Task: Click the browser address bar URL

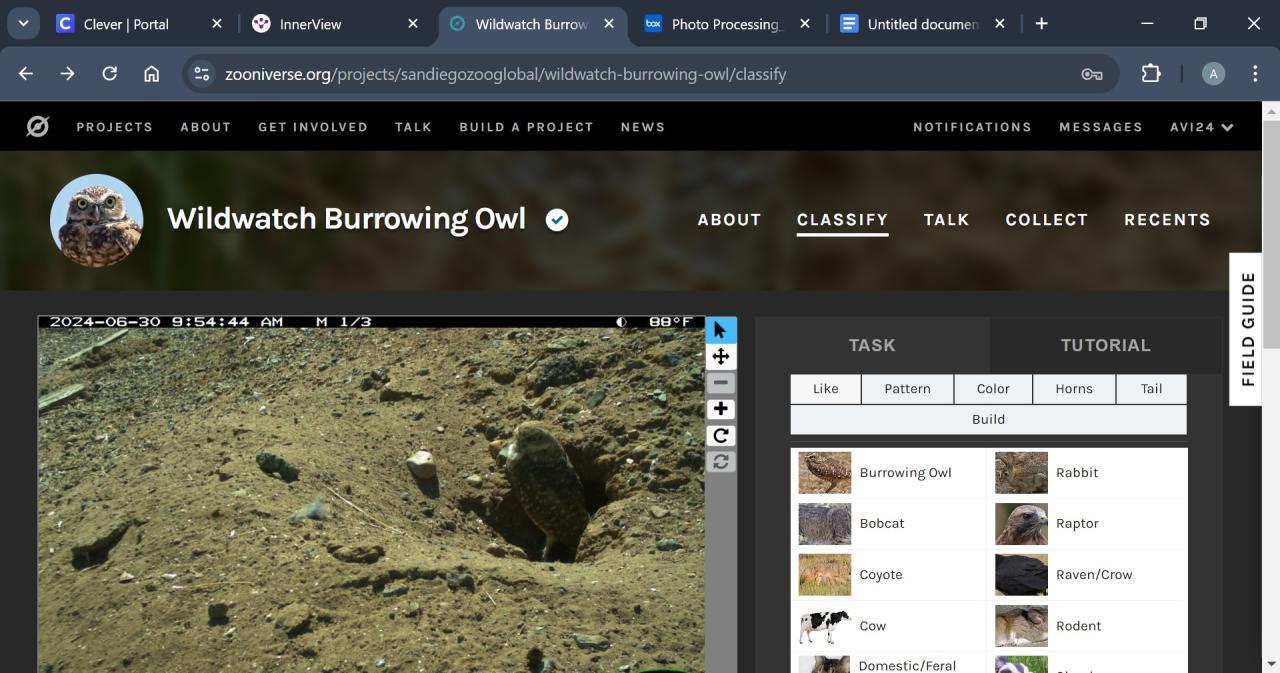Action: tap(506, 74)
